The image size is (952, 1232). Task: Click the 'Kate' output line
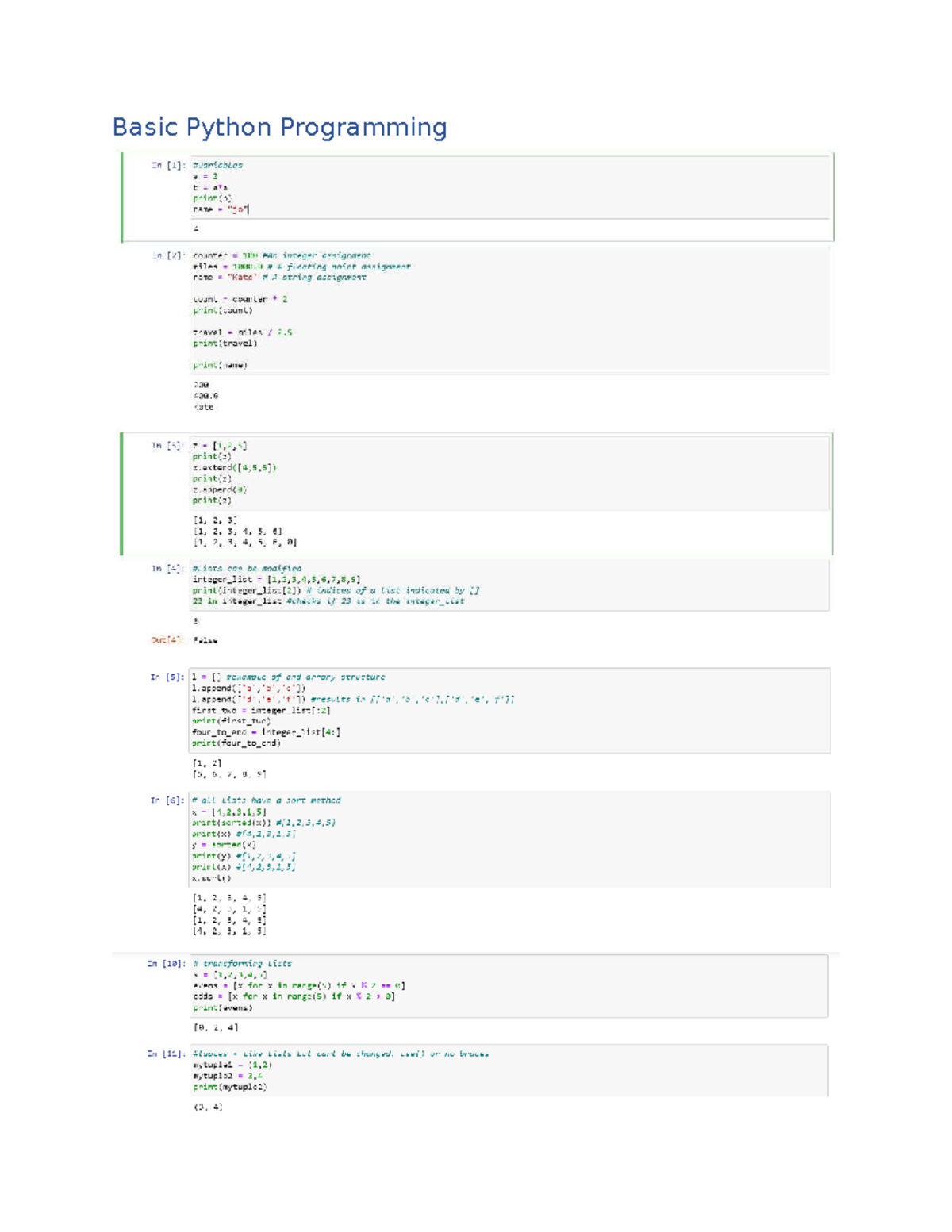tap(203, 406)
